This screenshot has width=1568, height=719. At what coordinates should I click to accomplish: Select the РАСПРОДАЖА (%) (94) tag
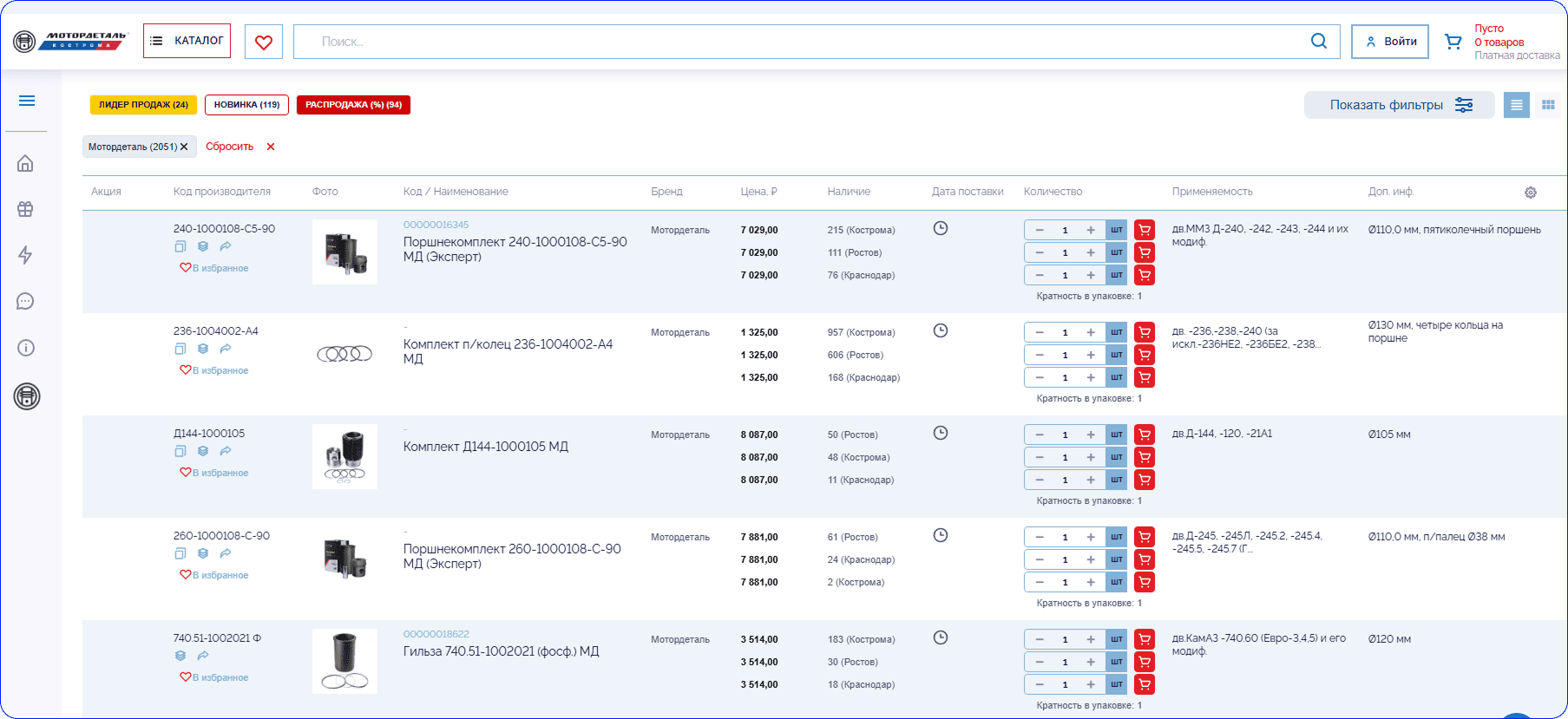(x=353, y=105)
